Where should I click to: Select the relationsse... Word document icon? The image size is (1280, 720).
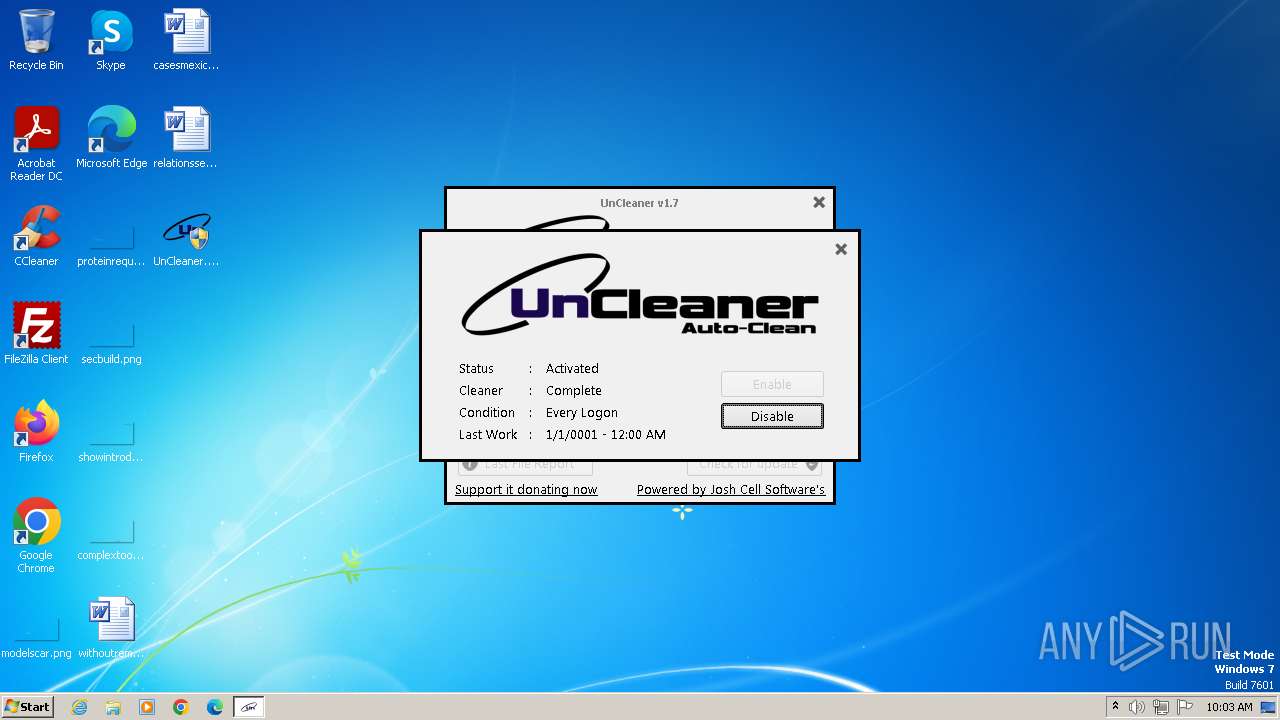[x=186, y=138]
